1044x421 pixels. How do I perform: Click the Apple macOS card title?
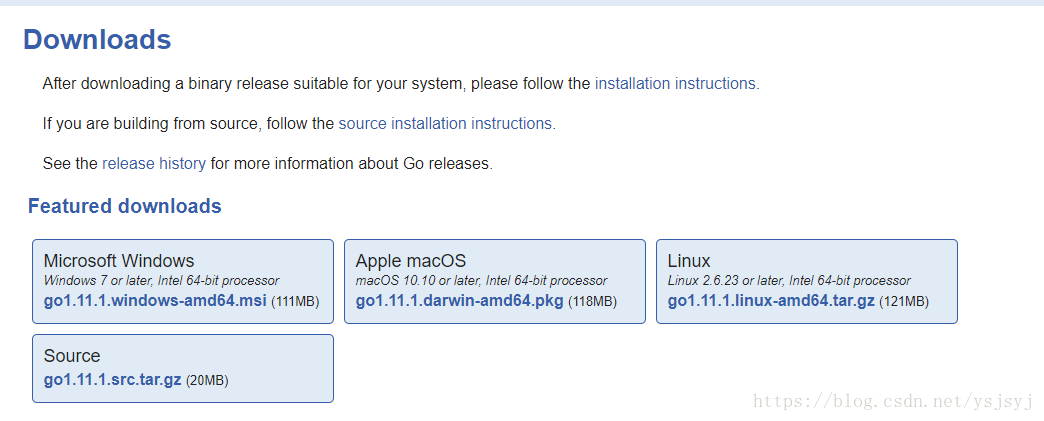(x=411, y=260)
